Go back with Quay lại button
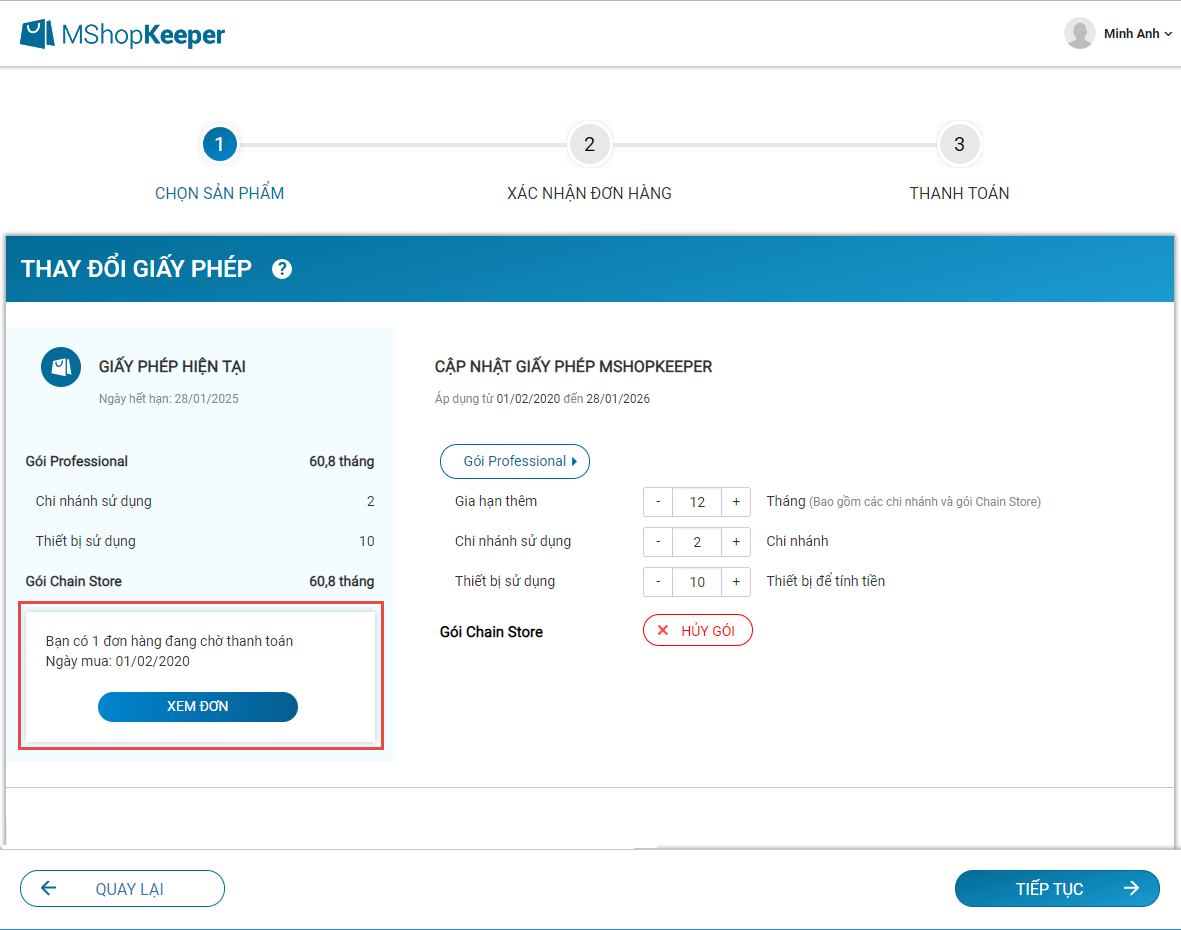The height and width of the screenshot is (930, 1181). (x=122, y=889)
